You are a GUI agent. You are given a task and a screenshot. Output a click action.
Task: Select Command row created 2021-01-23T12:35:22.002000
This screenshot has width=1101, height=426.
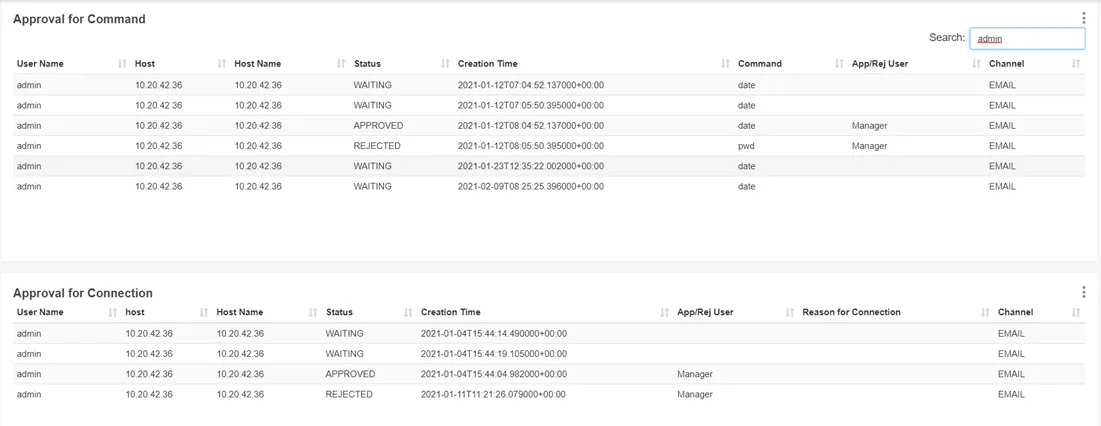(x=550, y=166)
